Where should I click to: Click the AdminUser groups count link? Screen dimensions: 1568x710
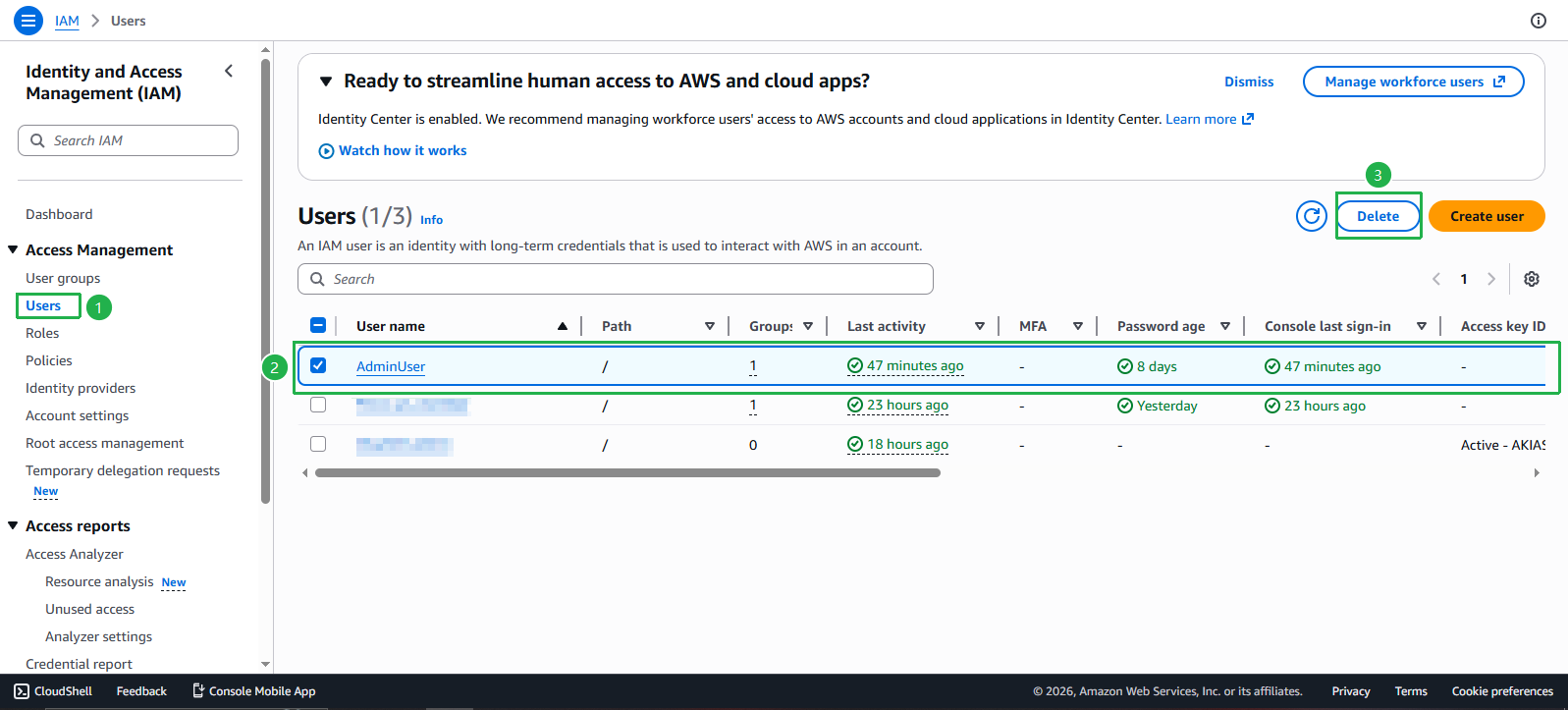coord(753,366)
